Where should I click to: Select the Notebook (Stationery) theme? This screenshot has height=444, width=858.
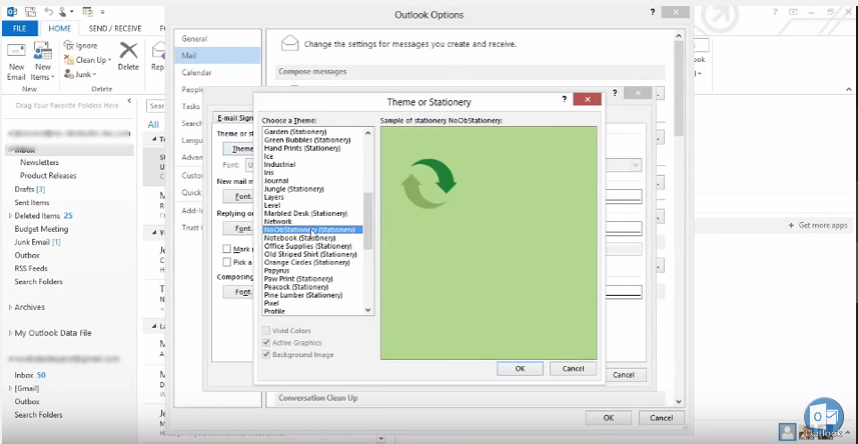pyautogui.click(x=299, y=238)
